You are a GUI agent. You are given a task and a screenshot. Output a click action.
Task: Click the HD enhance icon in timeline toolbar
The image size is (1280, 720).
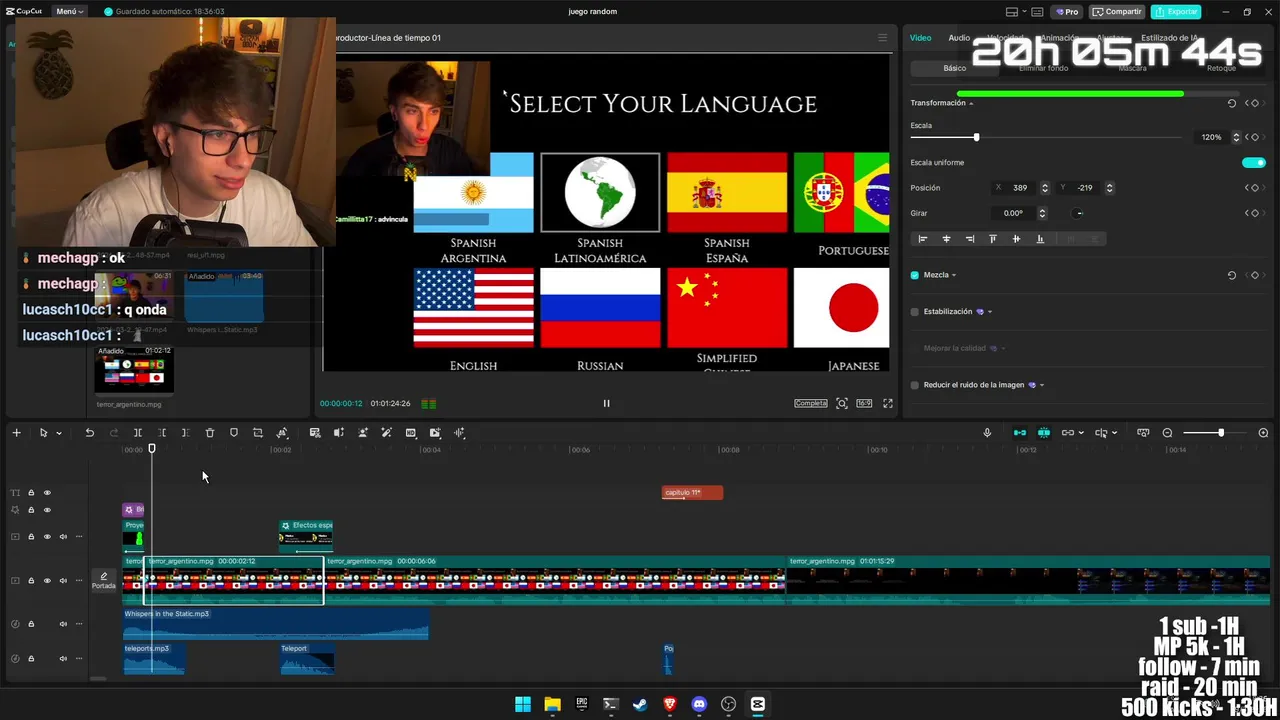tap(411, 433)
